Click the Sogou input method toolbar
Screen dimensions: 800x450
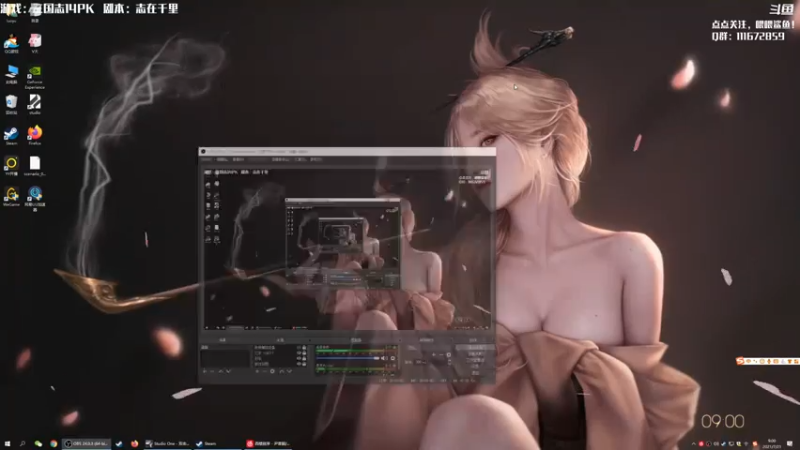coord(767,361)
